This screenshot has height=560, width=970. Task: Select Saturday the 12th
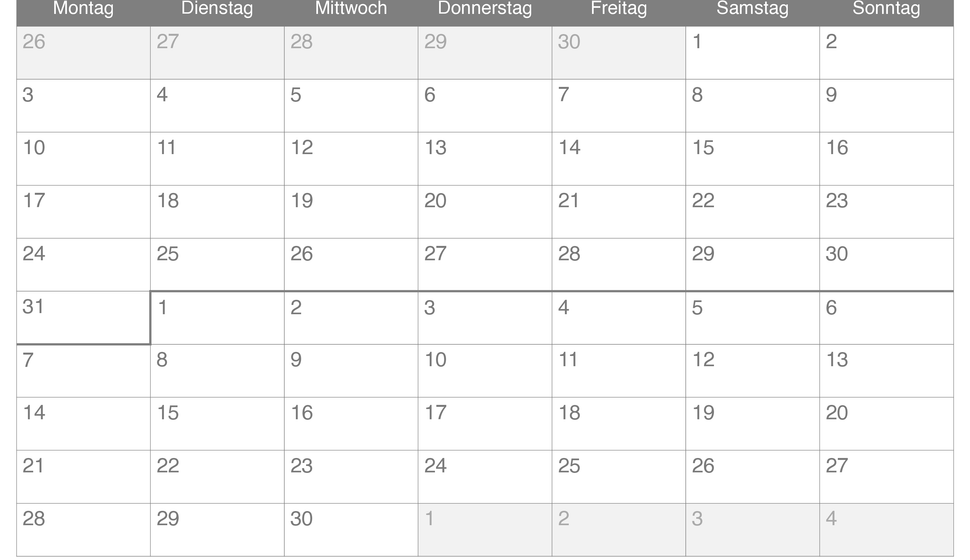pos(752,371)
